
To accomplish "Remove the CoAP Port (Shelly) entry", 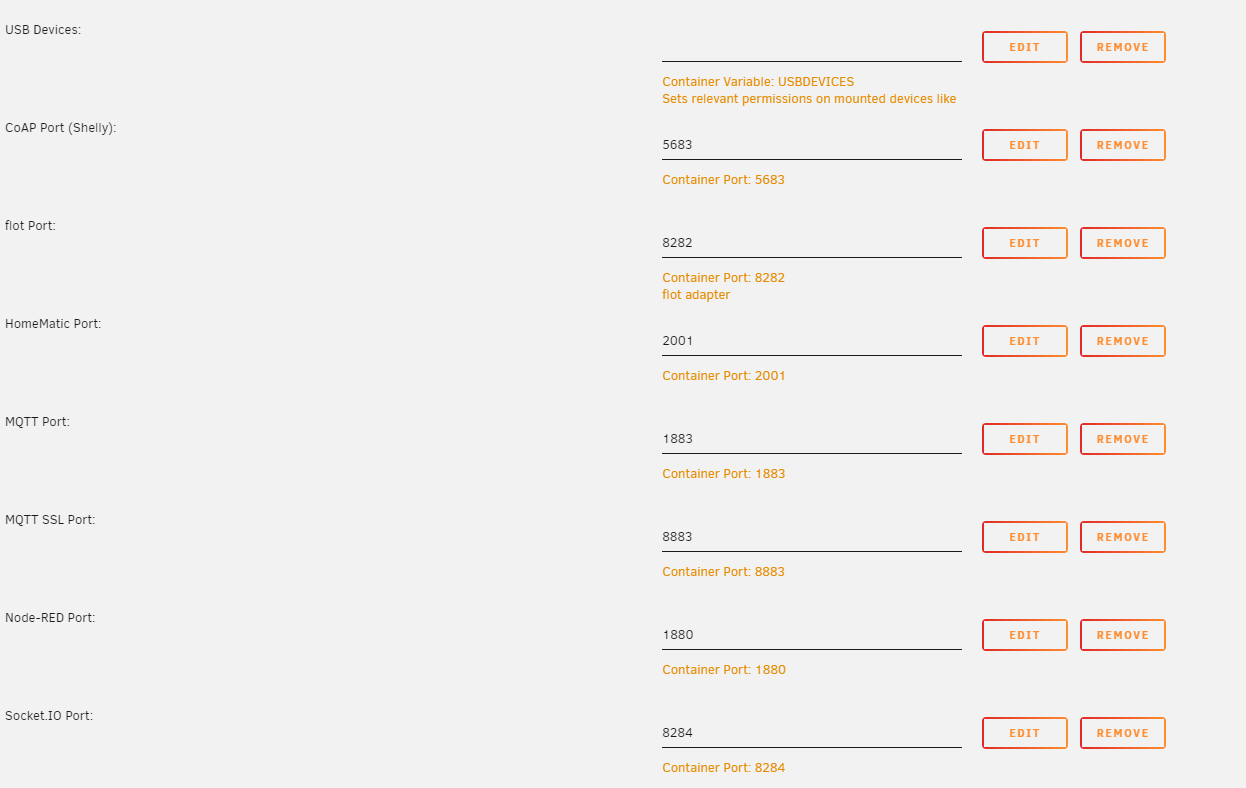I will pos(1122,145).
